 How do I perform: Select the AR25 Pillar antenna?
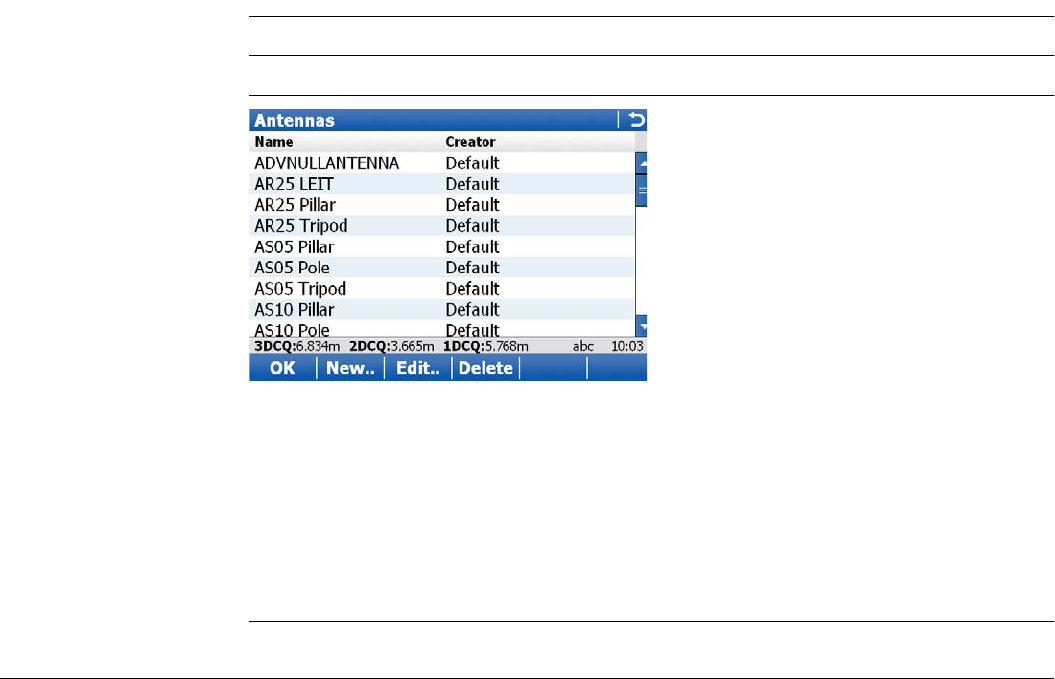(442, 205)
